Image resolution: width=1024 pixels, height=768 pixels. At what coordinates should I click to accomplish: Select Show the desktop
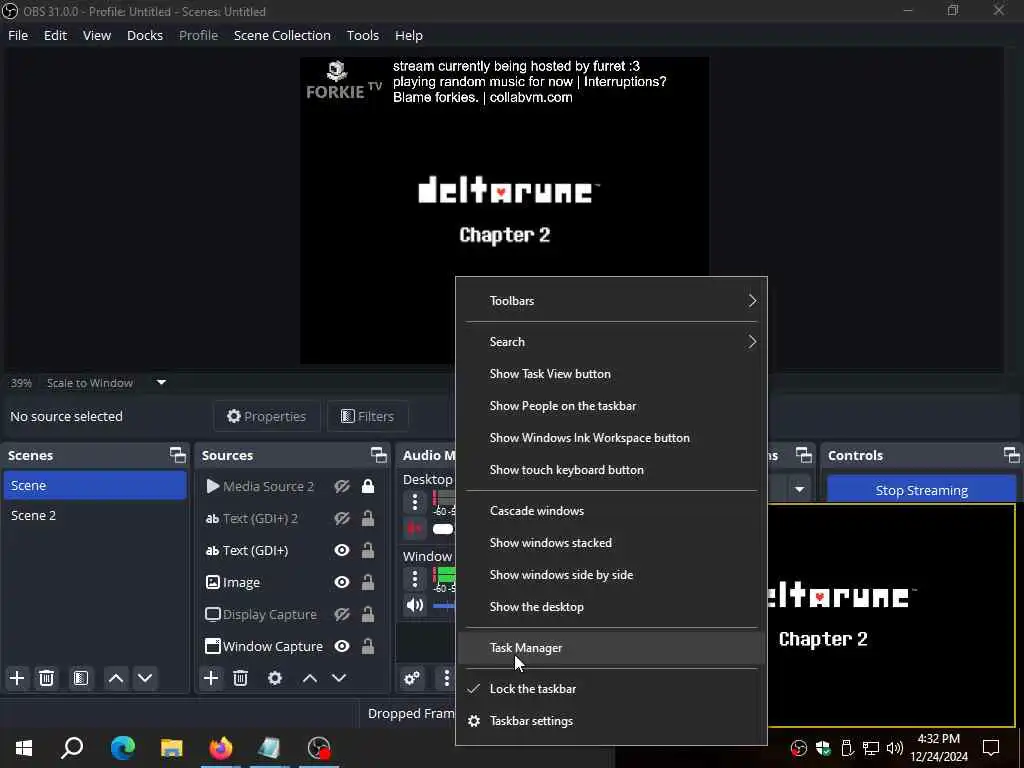[x=611, y=607]
